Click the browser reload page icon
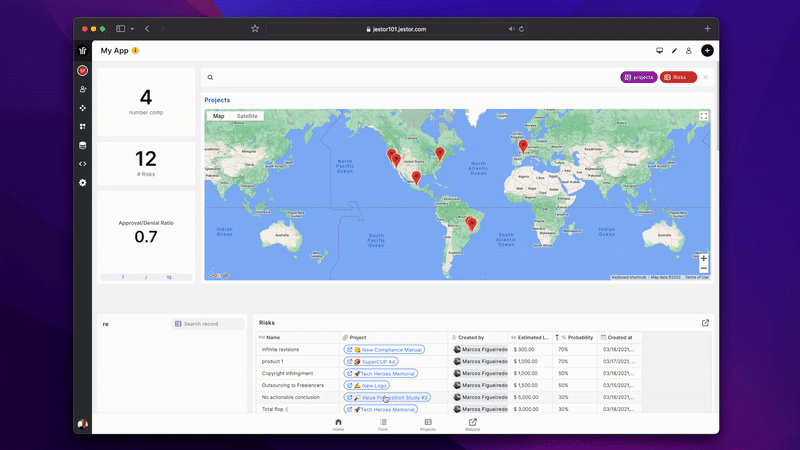The image size is (800, 450). [521, 29]
